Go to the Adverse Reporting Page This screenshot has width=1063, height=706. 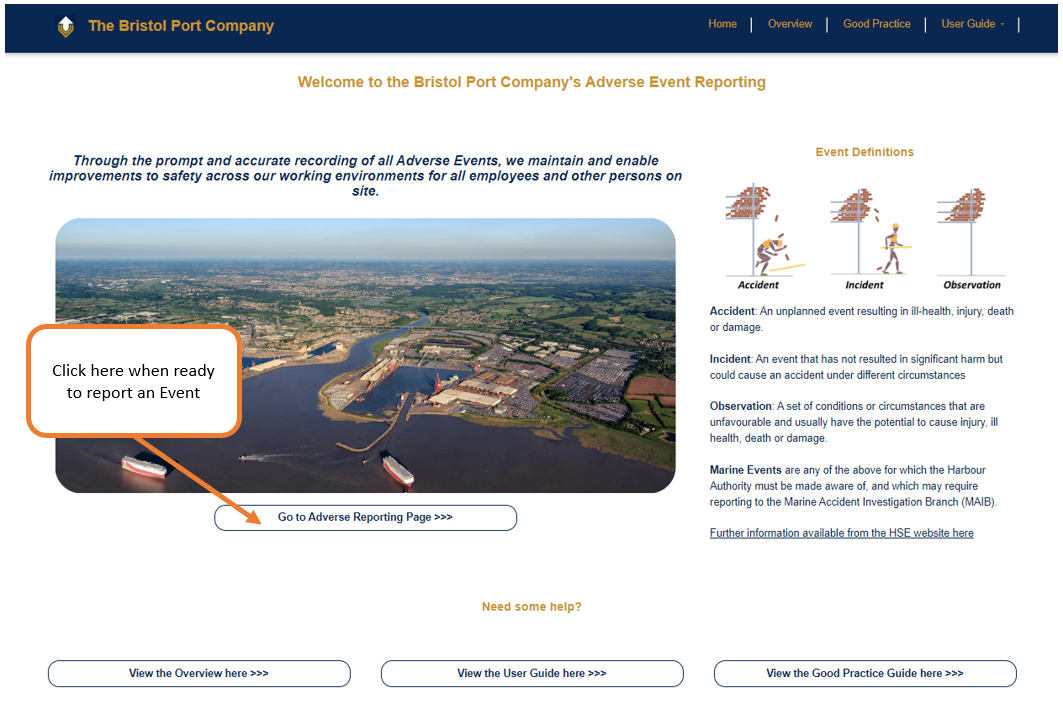point(365,517)
